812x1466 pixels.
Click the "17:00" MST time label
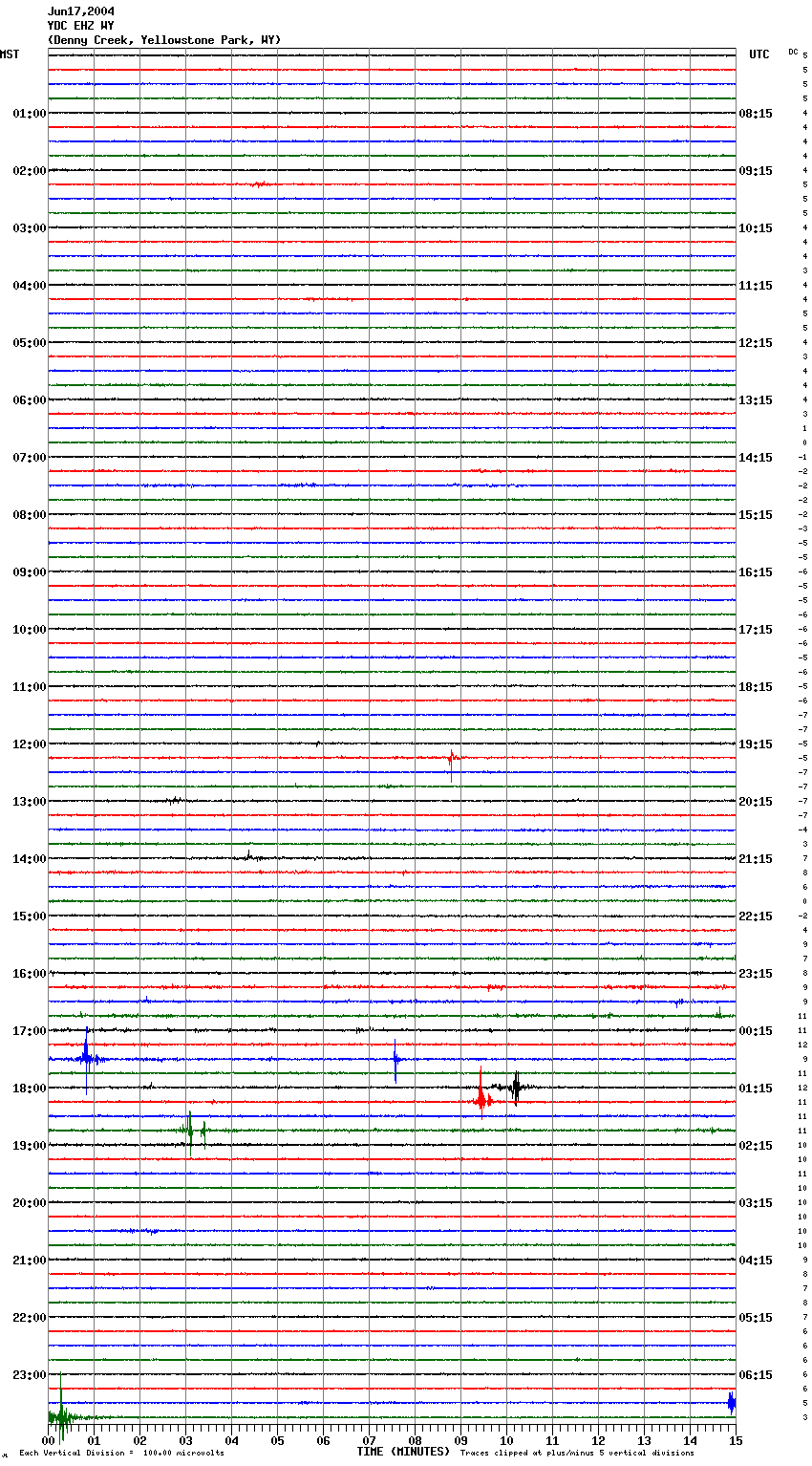click(x=30, y=1031)
